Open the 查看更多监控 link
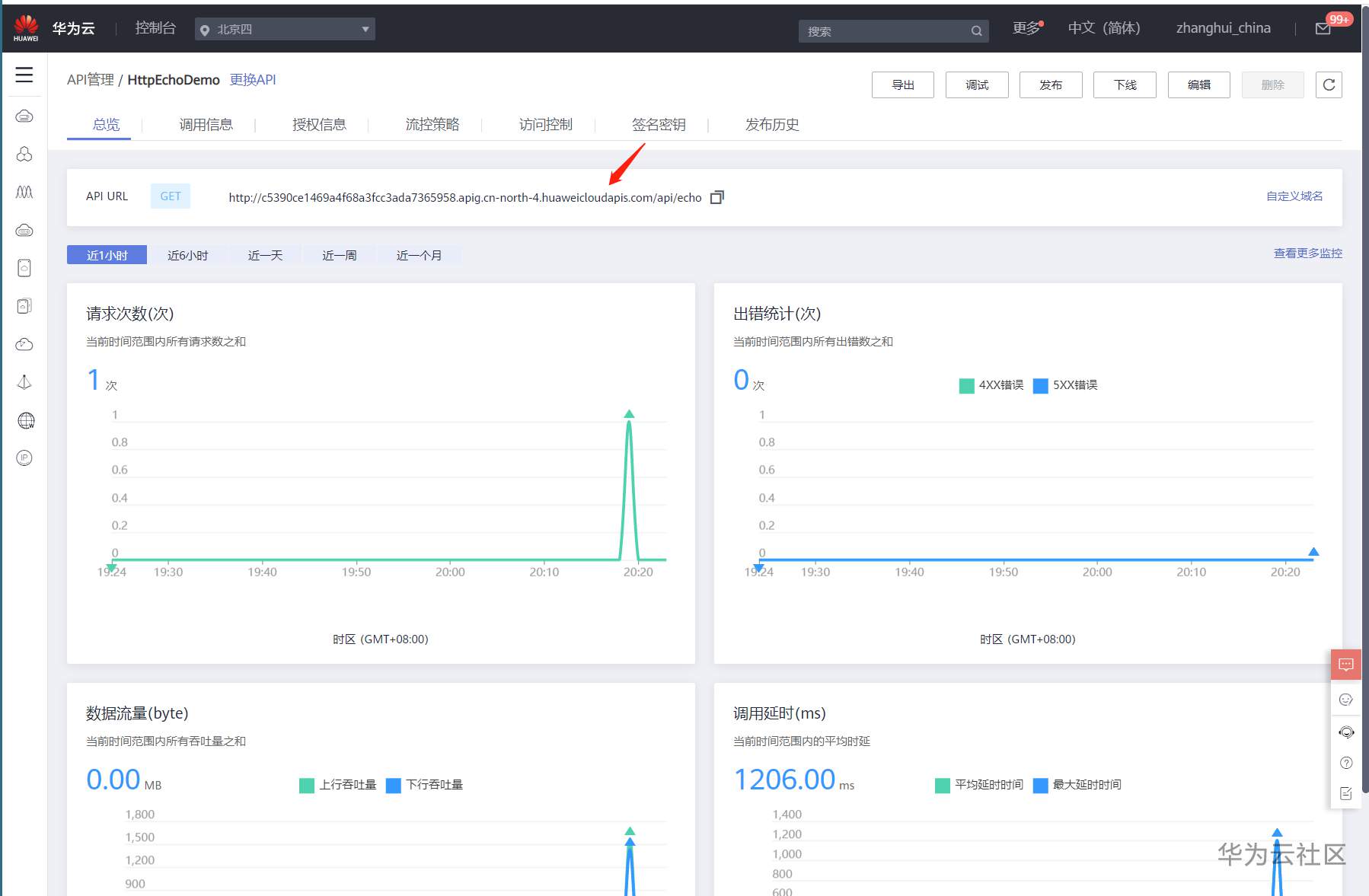 tap(1308, 253)
